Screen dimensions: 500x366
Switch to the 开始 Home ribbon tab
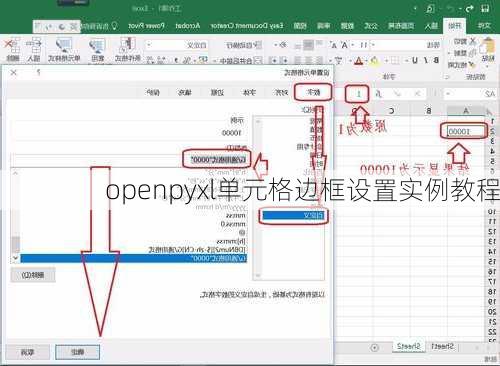454,26
